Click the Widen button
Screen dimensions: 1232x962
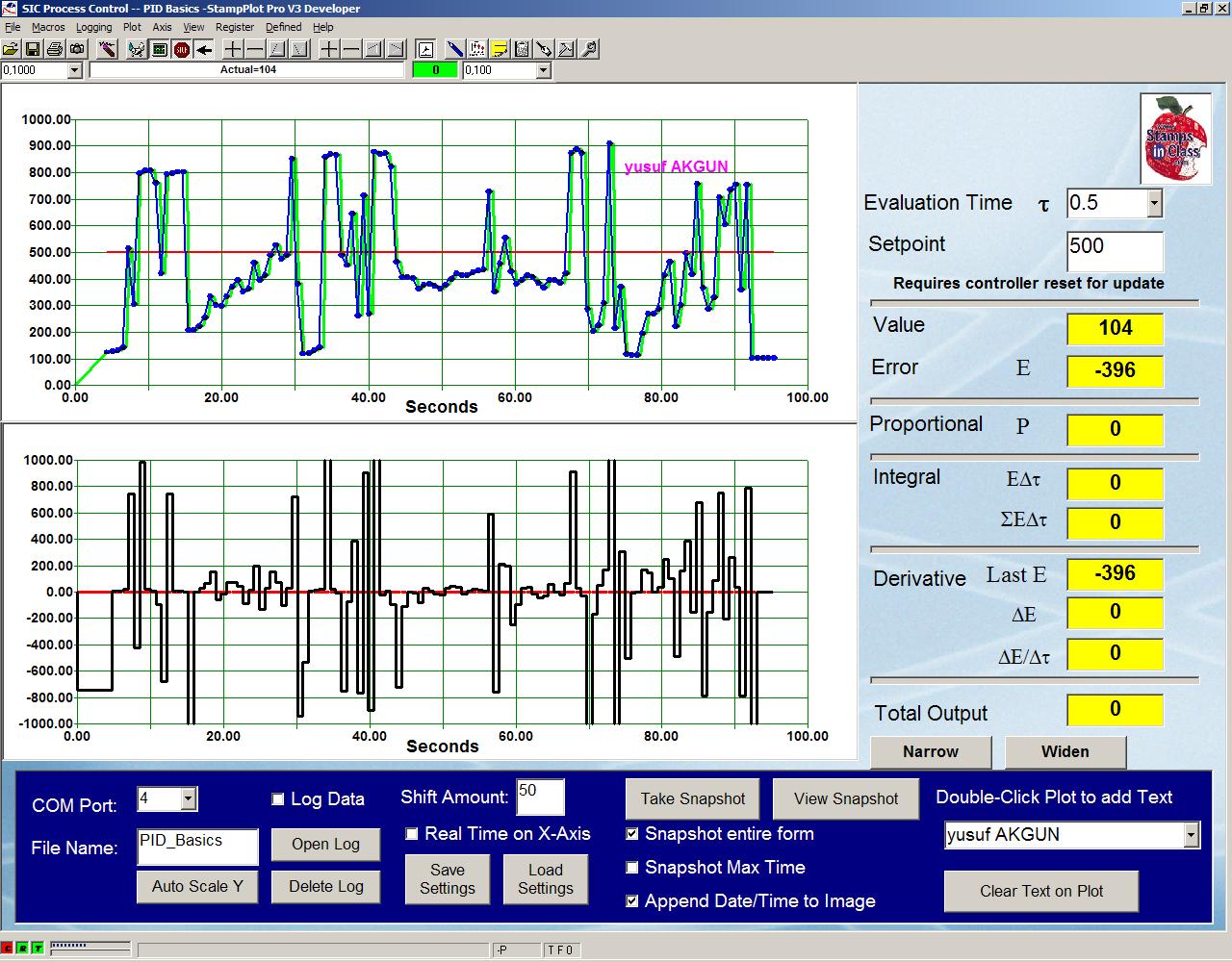(x=1065, y=751)
